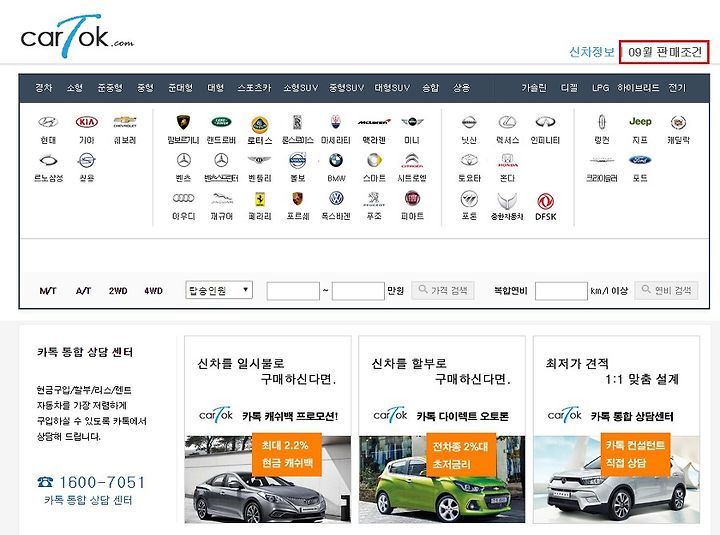Viewport: 720px width, 535px height.
Task: Click the 가격 검색 price search button
Action: (443, 290)
